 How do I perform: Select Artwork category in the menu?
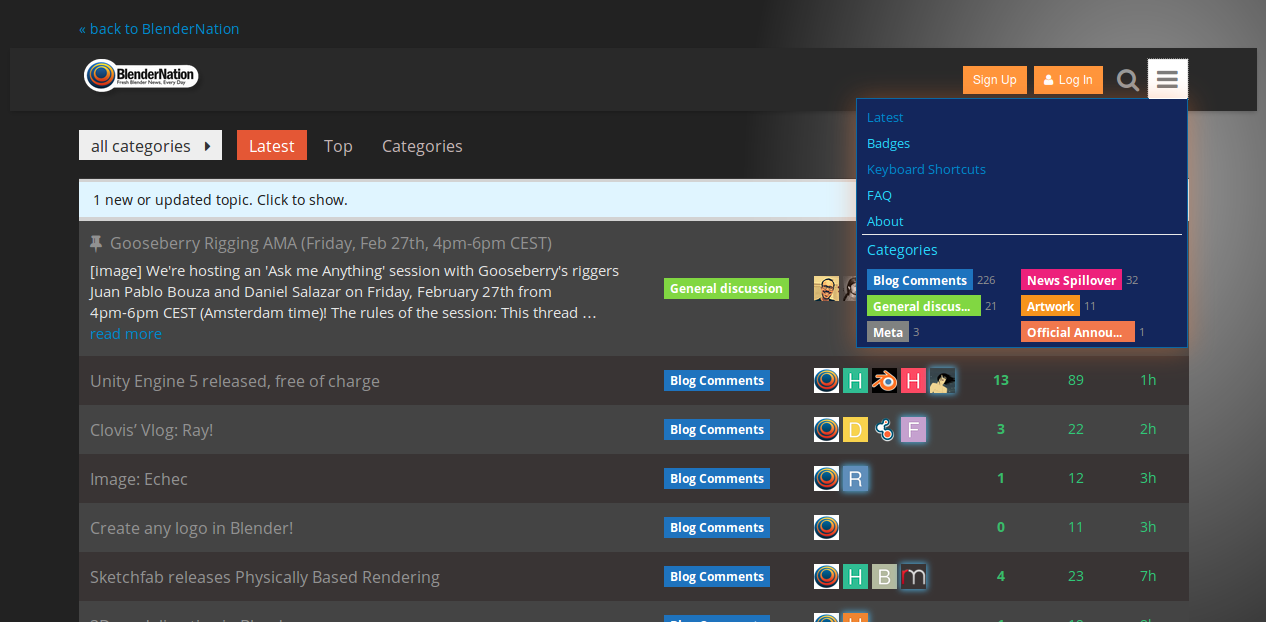tap(1050, 306)
